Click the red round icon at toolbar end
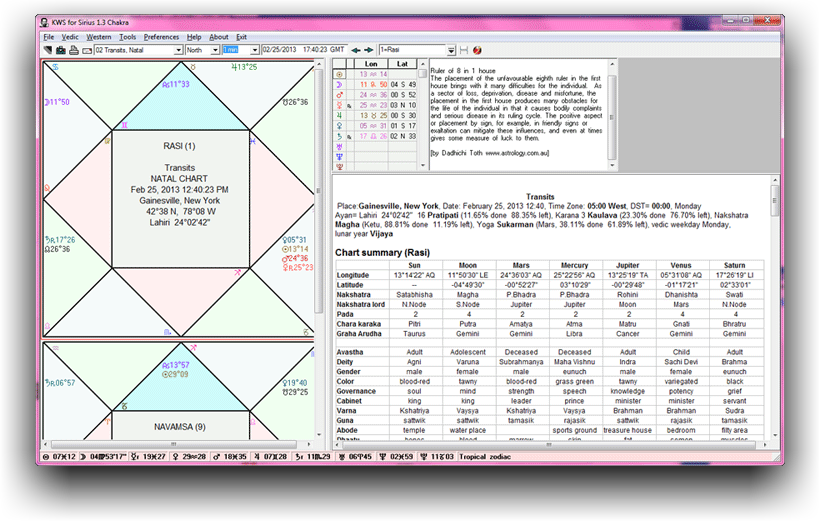Image resolution: width=819 pixels, height=521 pixels. point(478,49)
